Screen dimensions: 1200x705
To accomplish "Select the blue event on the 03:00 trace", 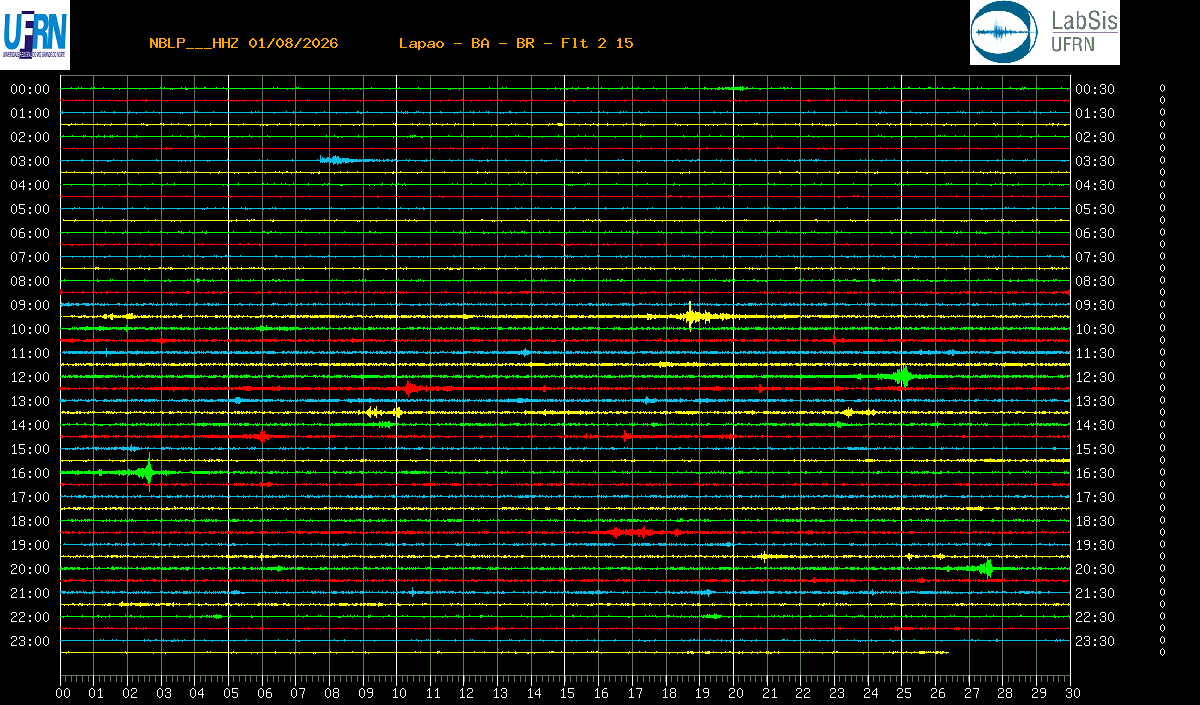I will click(338, 160).
